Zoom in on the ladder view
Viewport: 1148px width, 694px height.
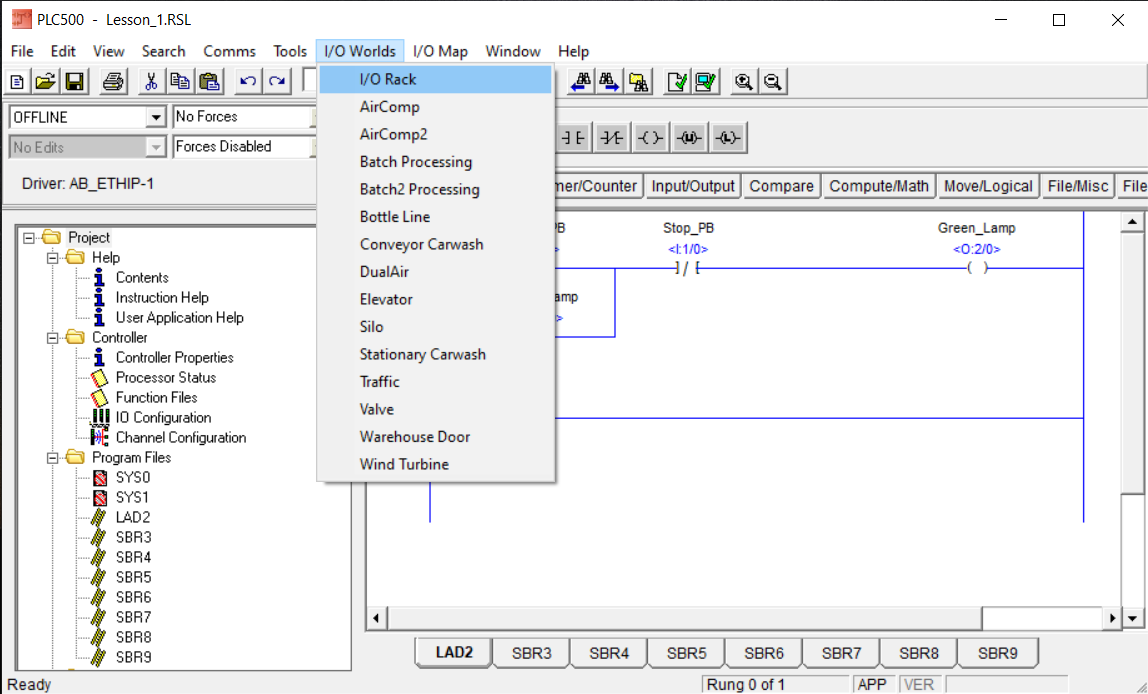pyautogui.click(x=745, y=81)
